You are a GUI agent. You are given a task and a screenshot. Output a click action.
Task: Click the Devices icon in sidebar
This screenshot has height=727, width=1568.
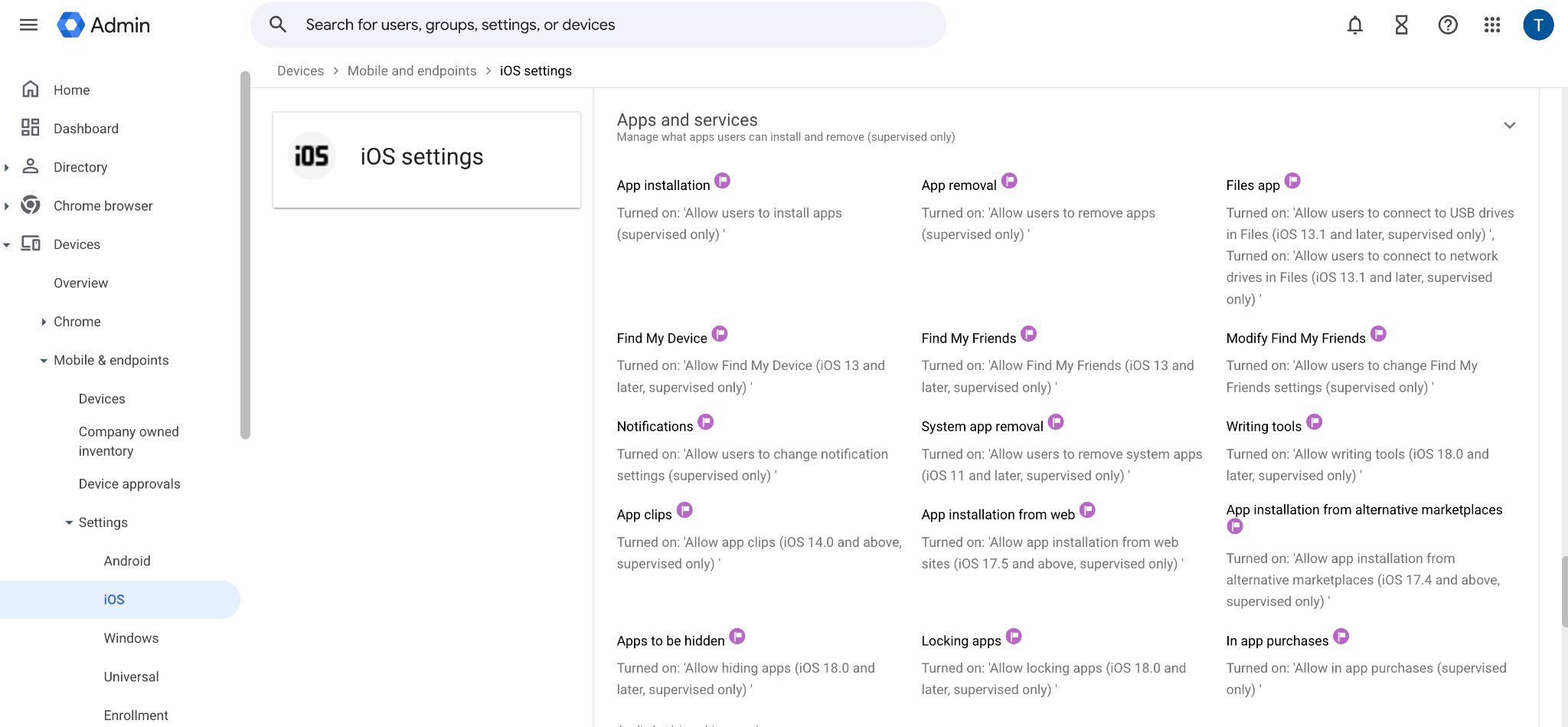point(31,244)
